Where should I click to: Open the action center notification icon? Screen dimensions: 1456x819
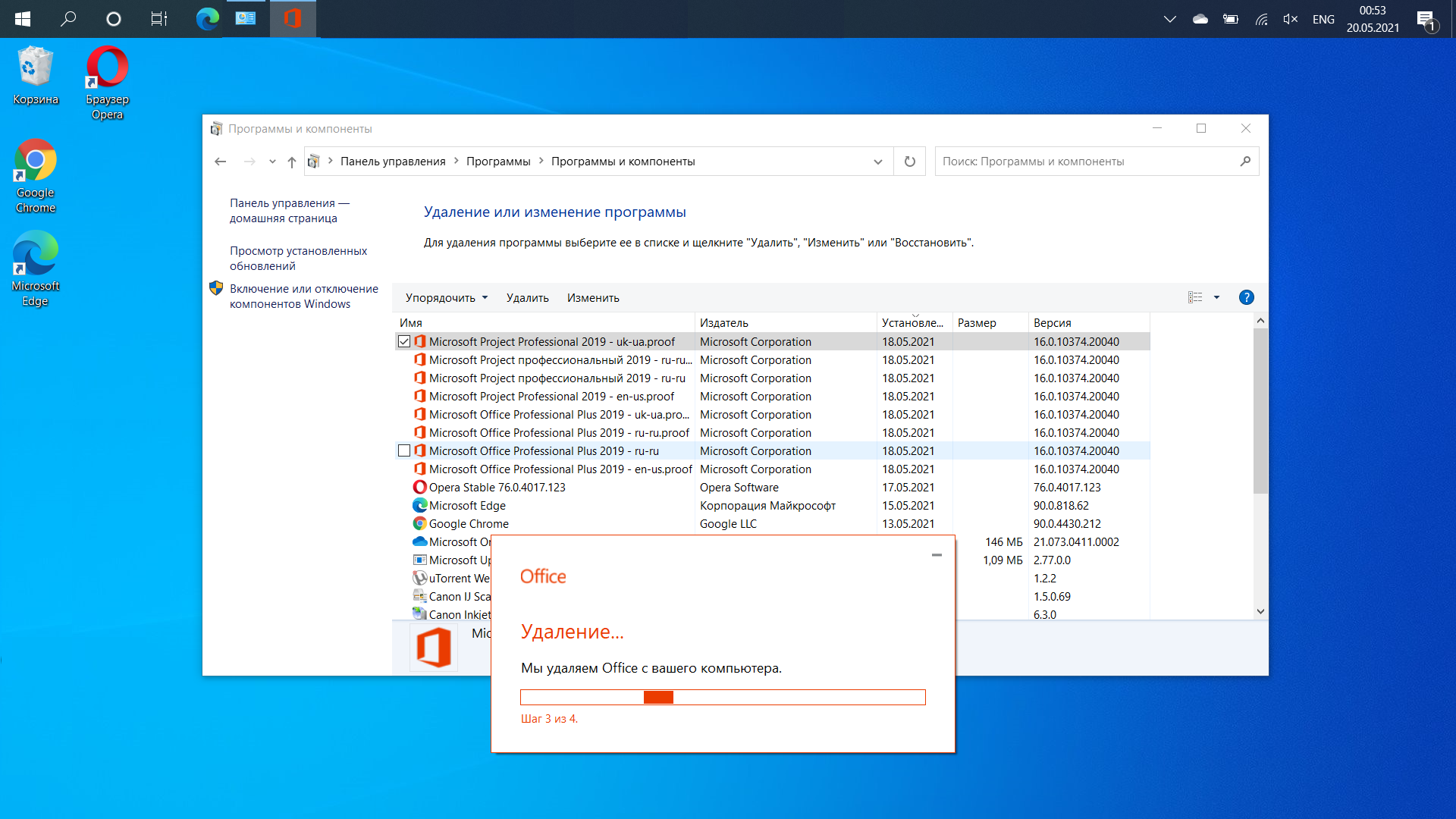tap(1426, 19)
